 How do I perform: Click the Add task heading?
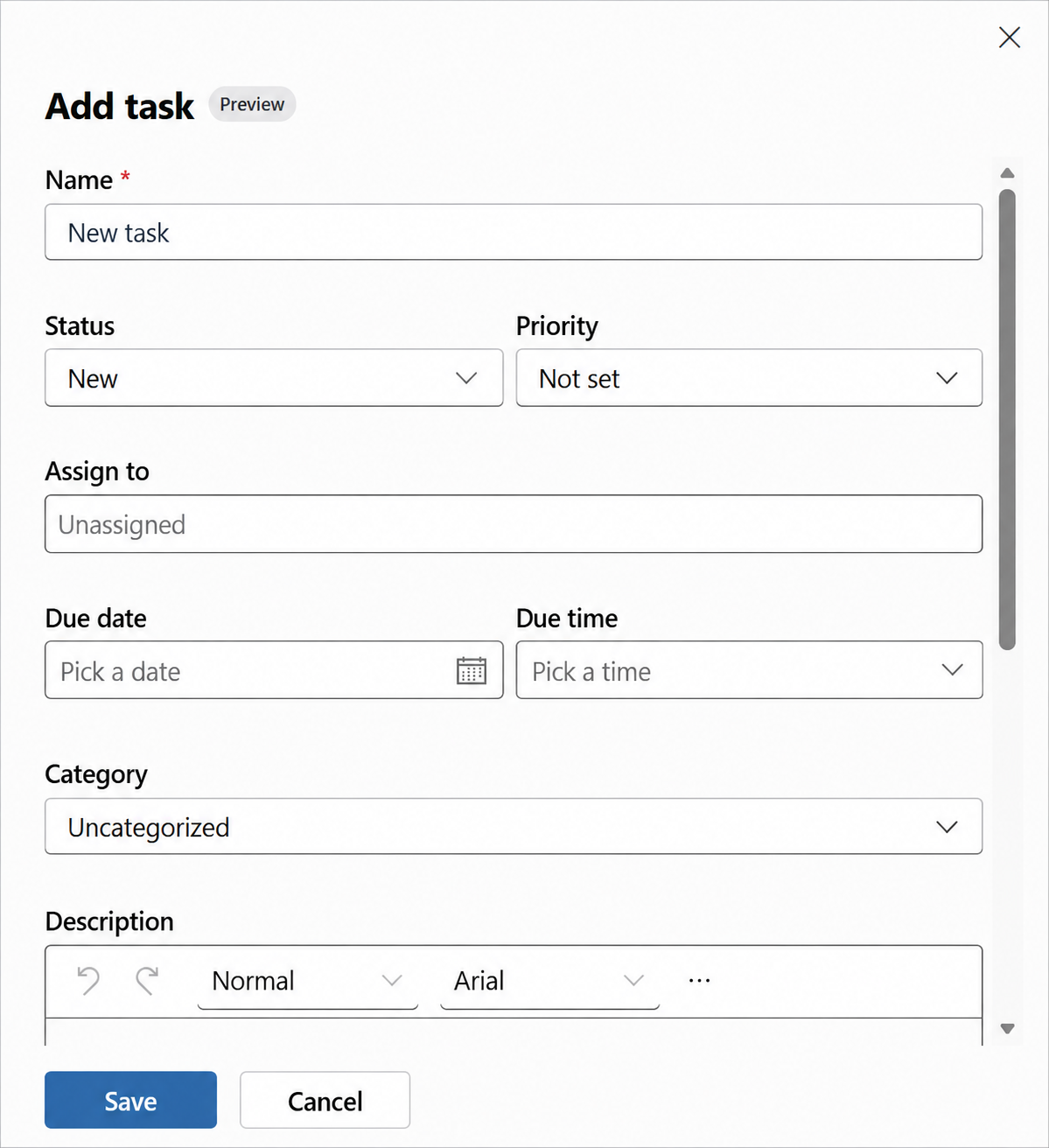120,106
